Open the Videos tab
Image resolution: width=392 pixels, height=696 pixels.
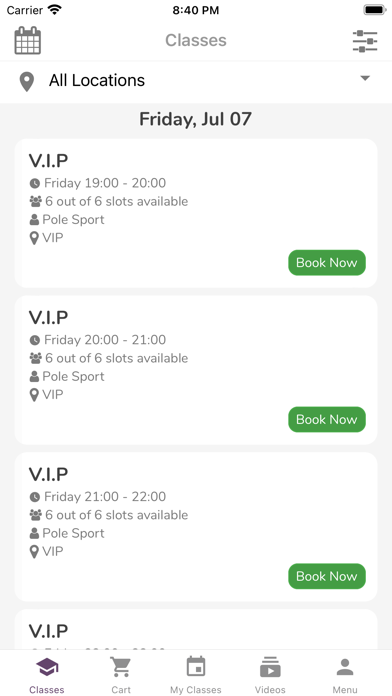[x=270, y=674]
